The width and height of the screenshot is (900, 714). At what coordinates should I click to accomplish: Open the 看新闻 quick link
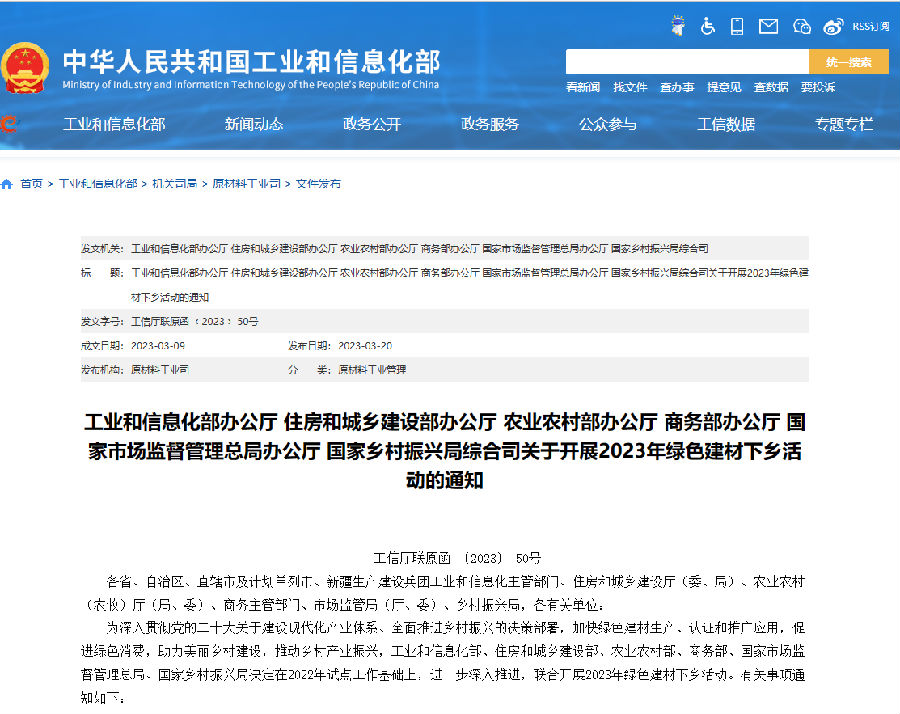click(x=583, y=87)
